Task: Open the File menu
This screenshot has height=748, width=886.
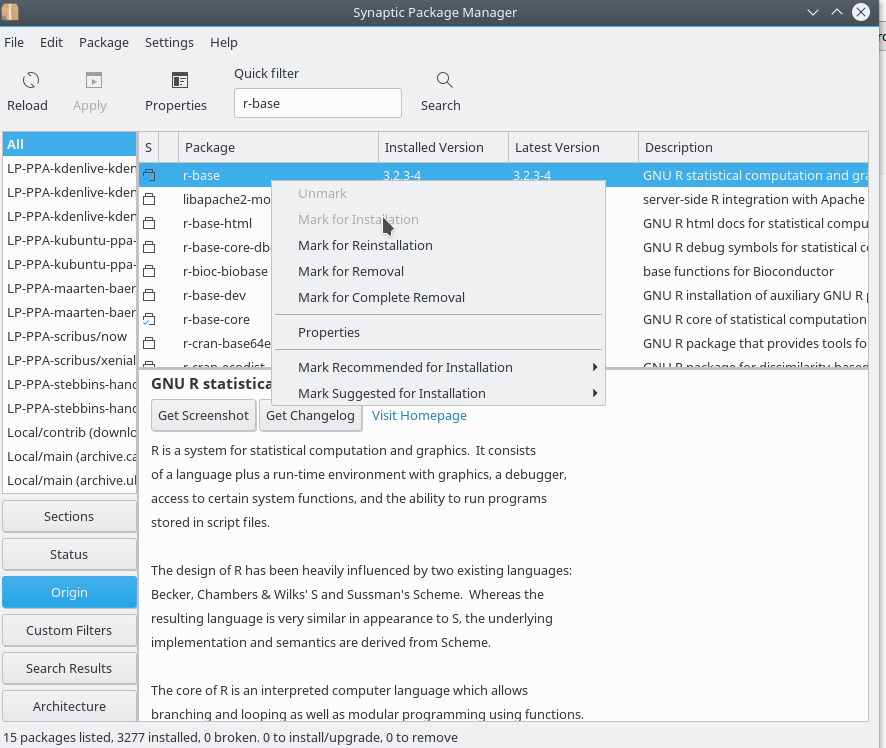Action: click(14, 42)
